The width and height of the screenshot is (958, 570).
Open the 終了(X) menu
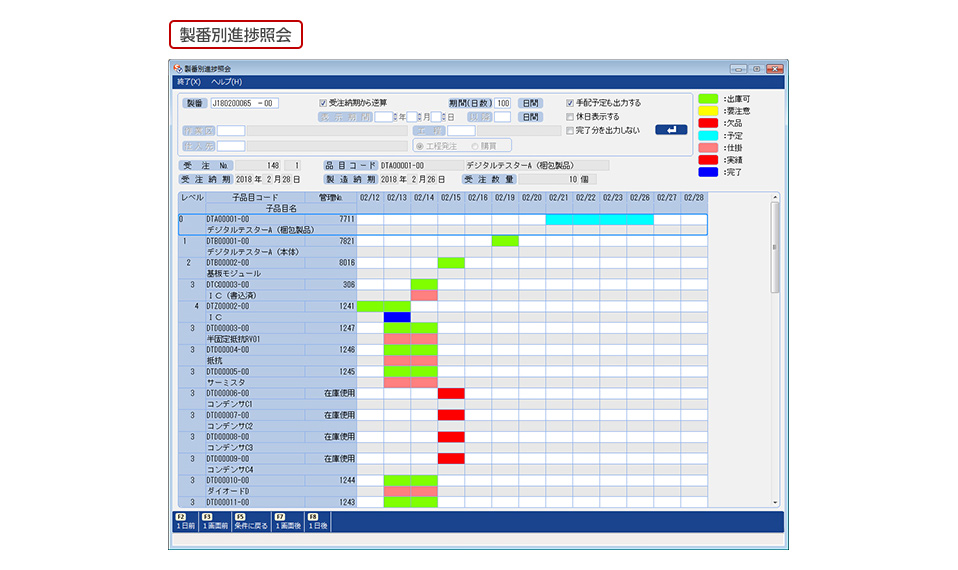(x=188, y=82)
